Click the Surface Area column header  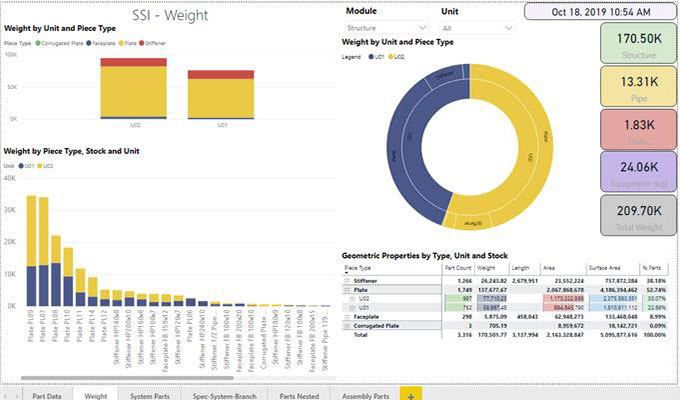[604, 268]
